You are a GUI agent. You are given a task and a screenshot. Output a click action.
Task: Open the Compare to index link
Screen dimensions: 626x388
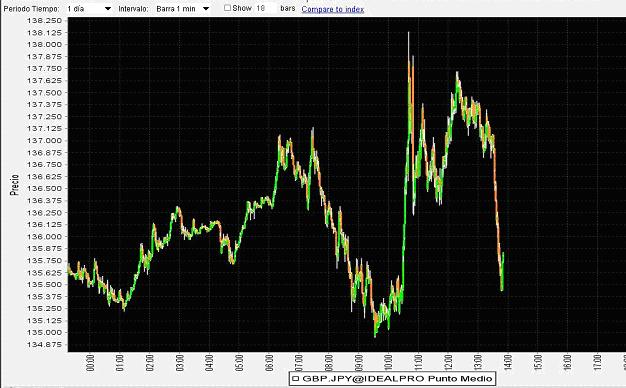click(x=333, y=9)
